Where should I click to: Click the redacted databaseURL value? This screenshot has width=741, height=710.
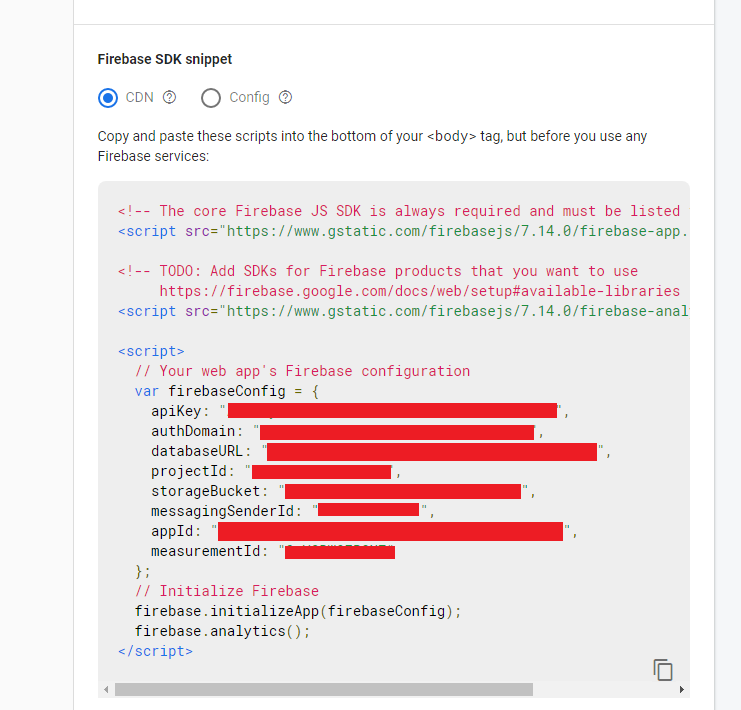(431, 451)
